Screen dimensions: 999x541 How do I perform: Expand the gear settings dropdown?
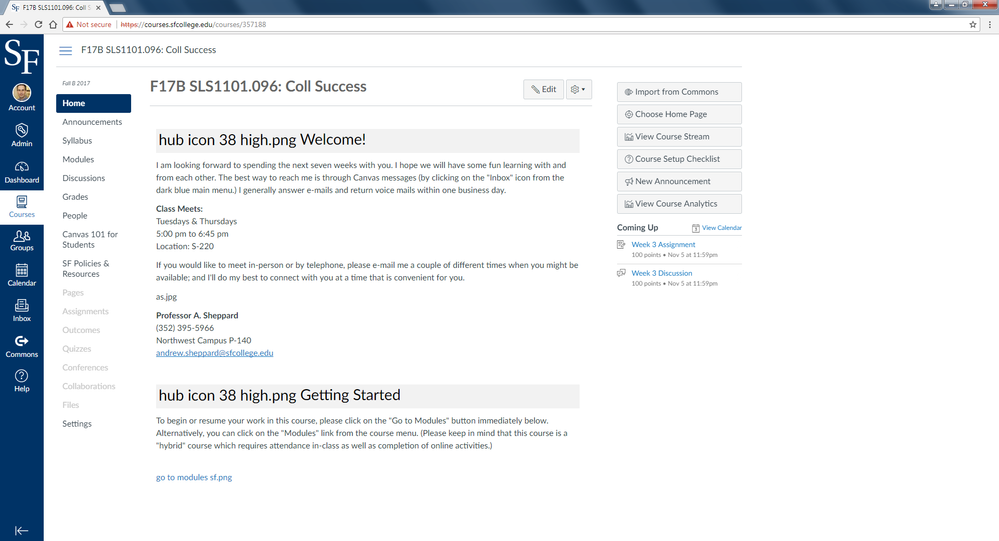click(x=578, y=89)
